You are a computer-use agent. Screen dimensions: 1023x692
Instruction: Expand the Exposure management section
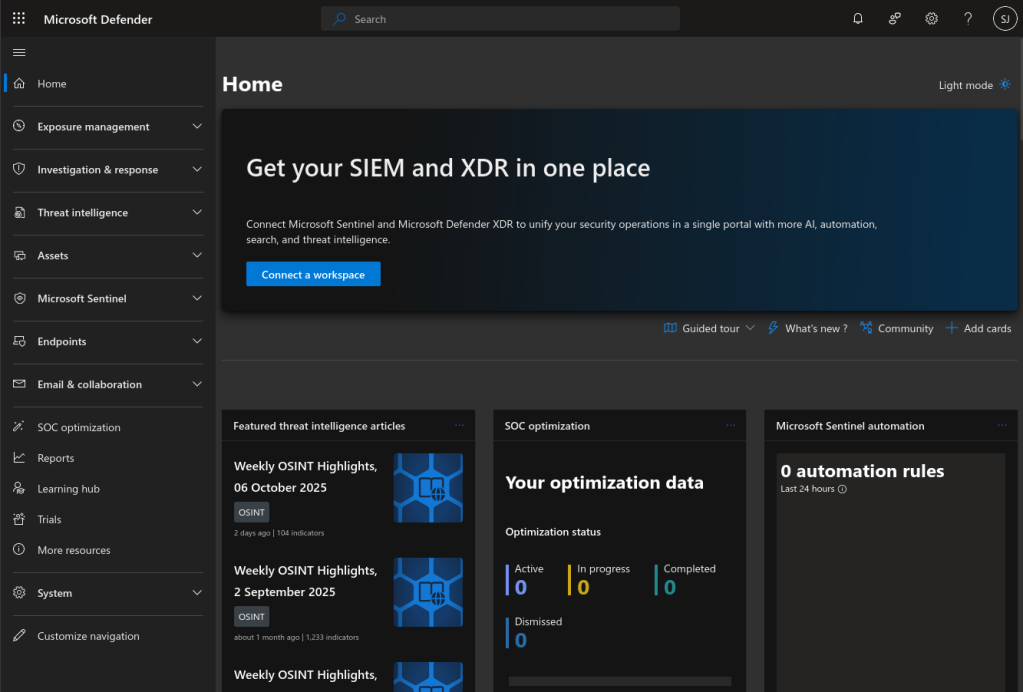(107, 127)
